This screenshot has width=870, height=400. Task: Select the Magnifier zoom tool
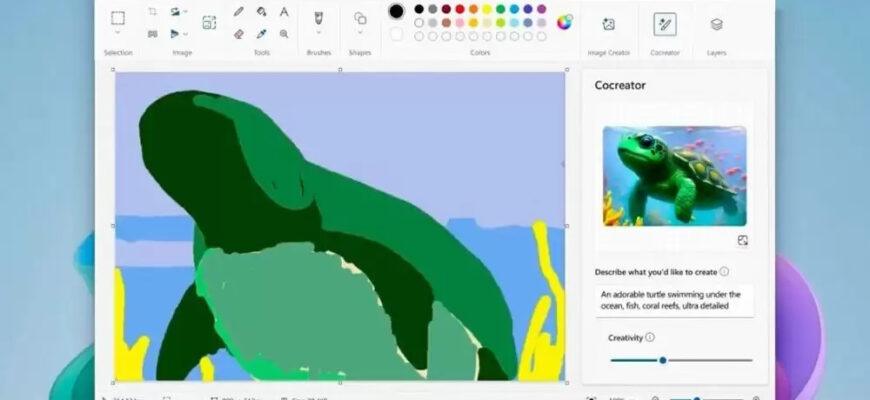[284, 34]
